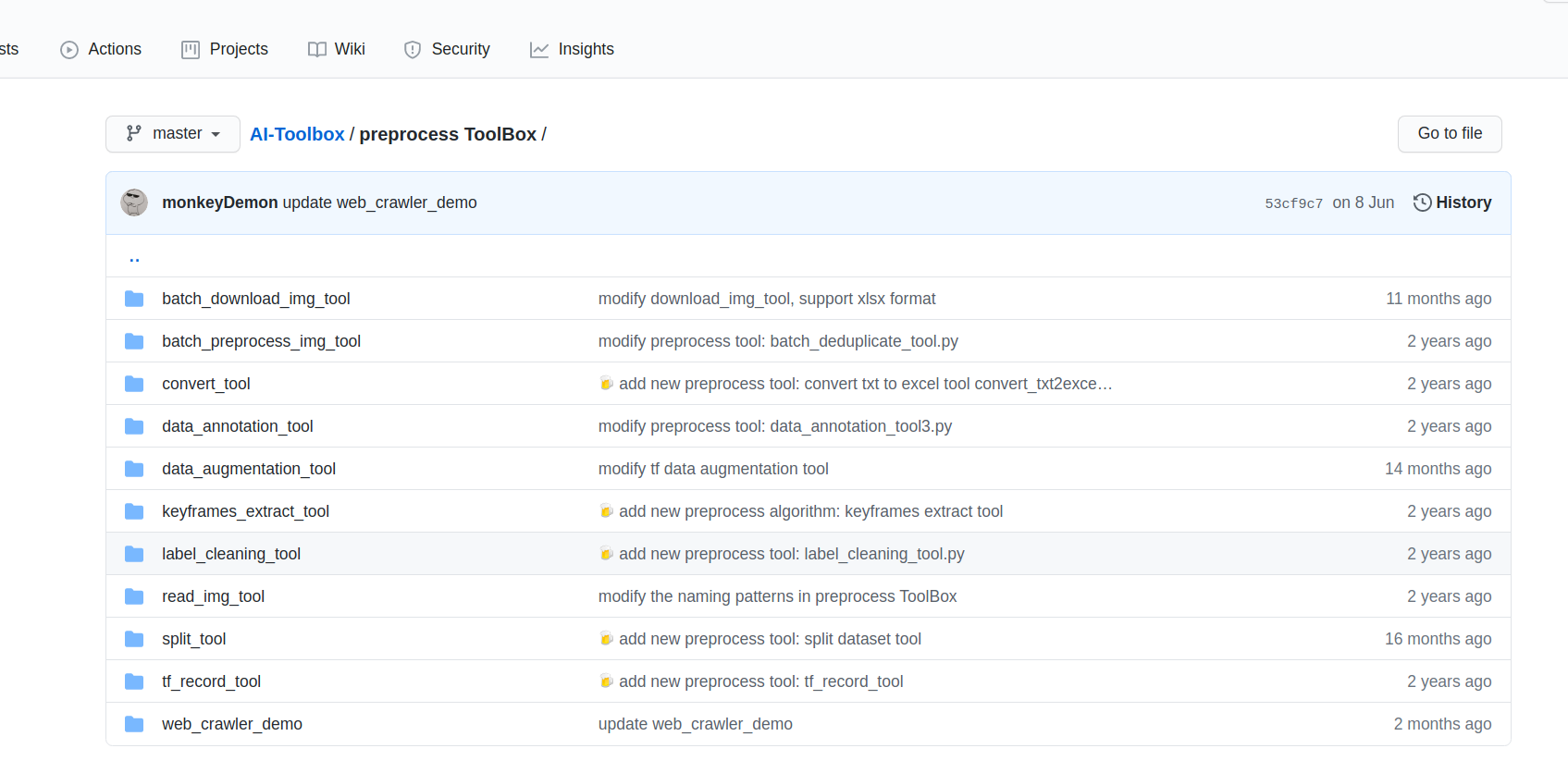Screen dimensions: 1568x773
Task: Click folder icon for web_crawler_demo
Action: pos(134,724)
